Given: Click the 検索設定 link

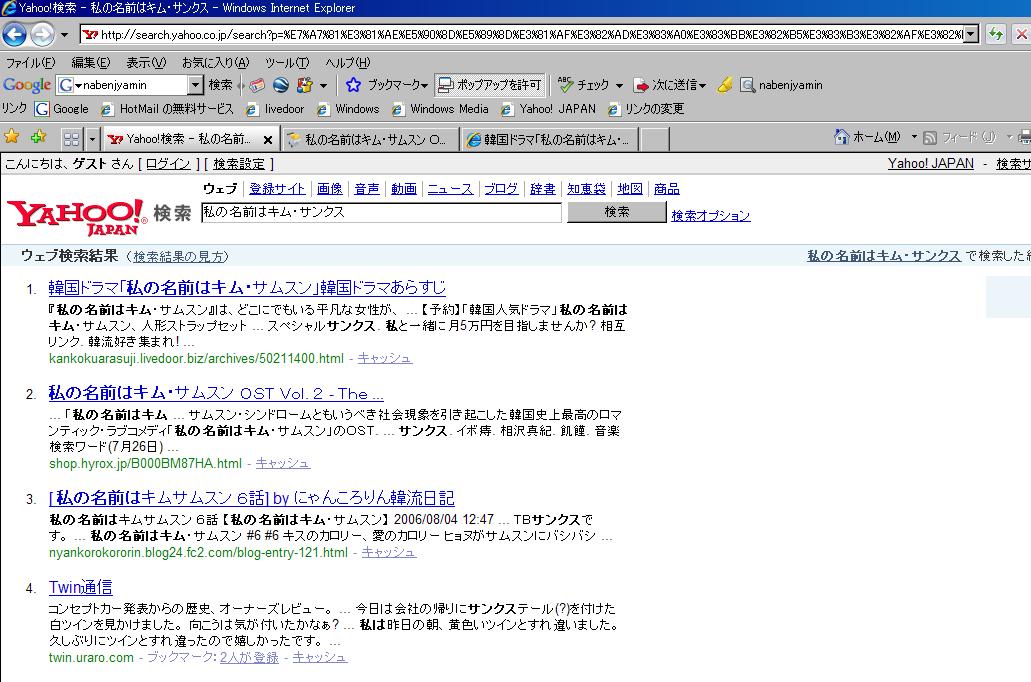Looking at the screenshot, I should pyautogui.click(x=239, y=164).
